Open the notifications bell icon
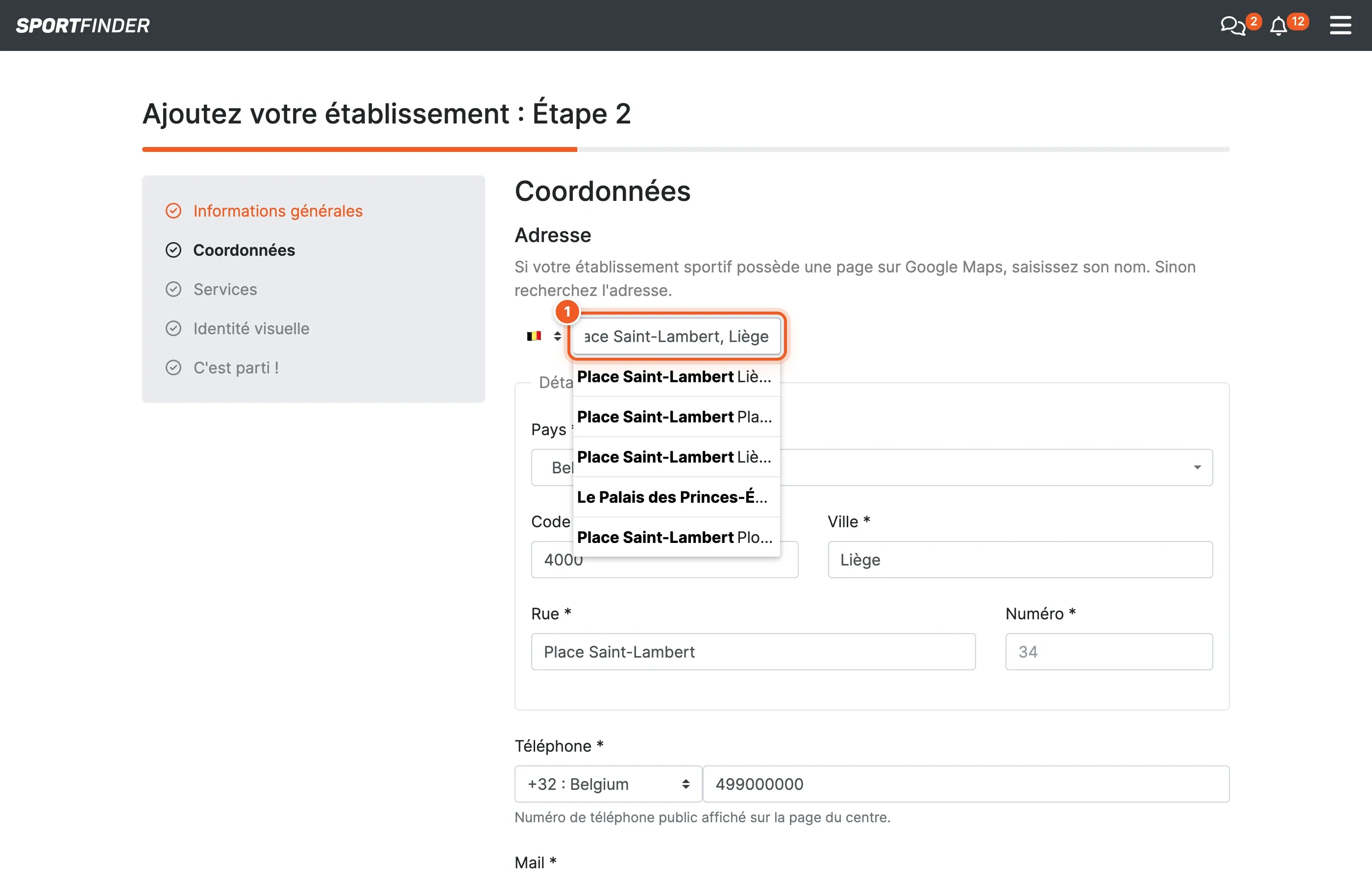Image resolution: width=1372 pixels, height=882 pixels. (x=1278, y=26)
